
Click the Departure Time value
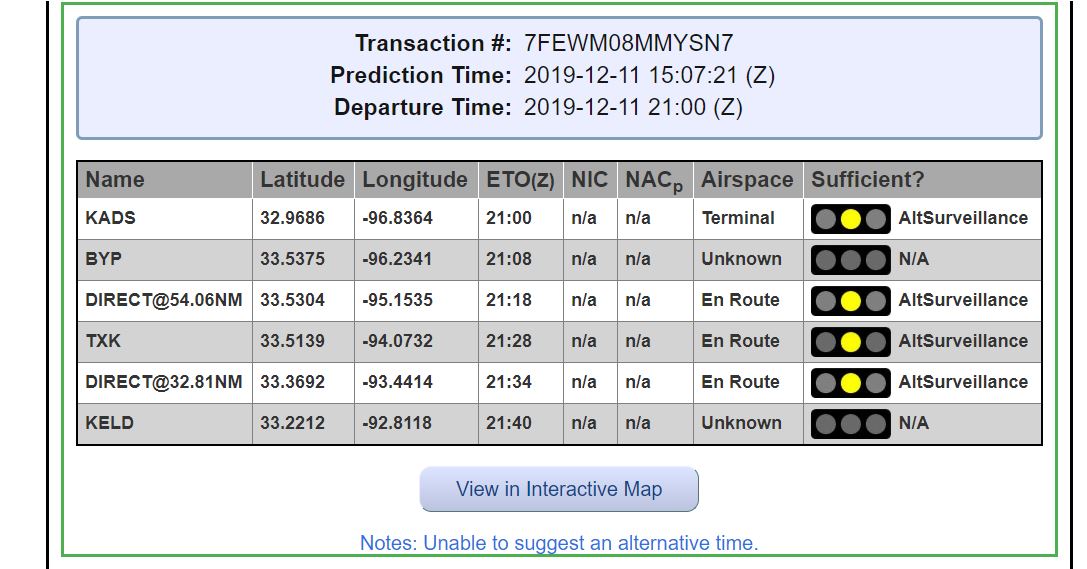tap(633, 108)
